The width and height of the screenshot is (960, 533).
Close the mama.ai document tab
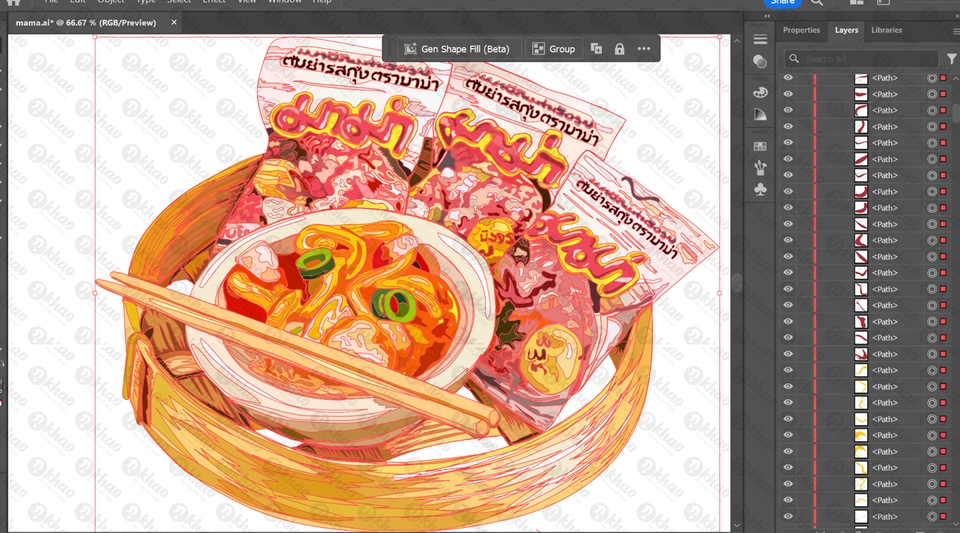174,23
